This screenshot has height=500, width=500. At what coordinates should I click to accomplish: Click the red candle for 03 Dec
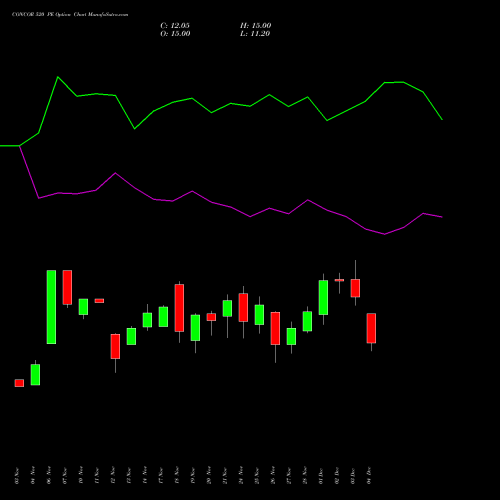click(x=355, y=288)
